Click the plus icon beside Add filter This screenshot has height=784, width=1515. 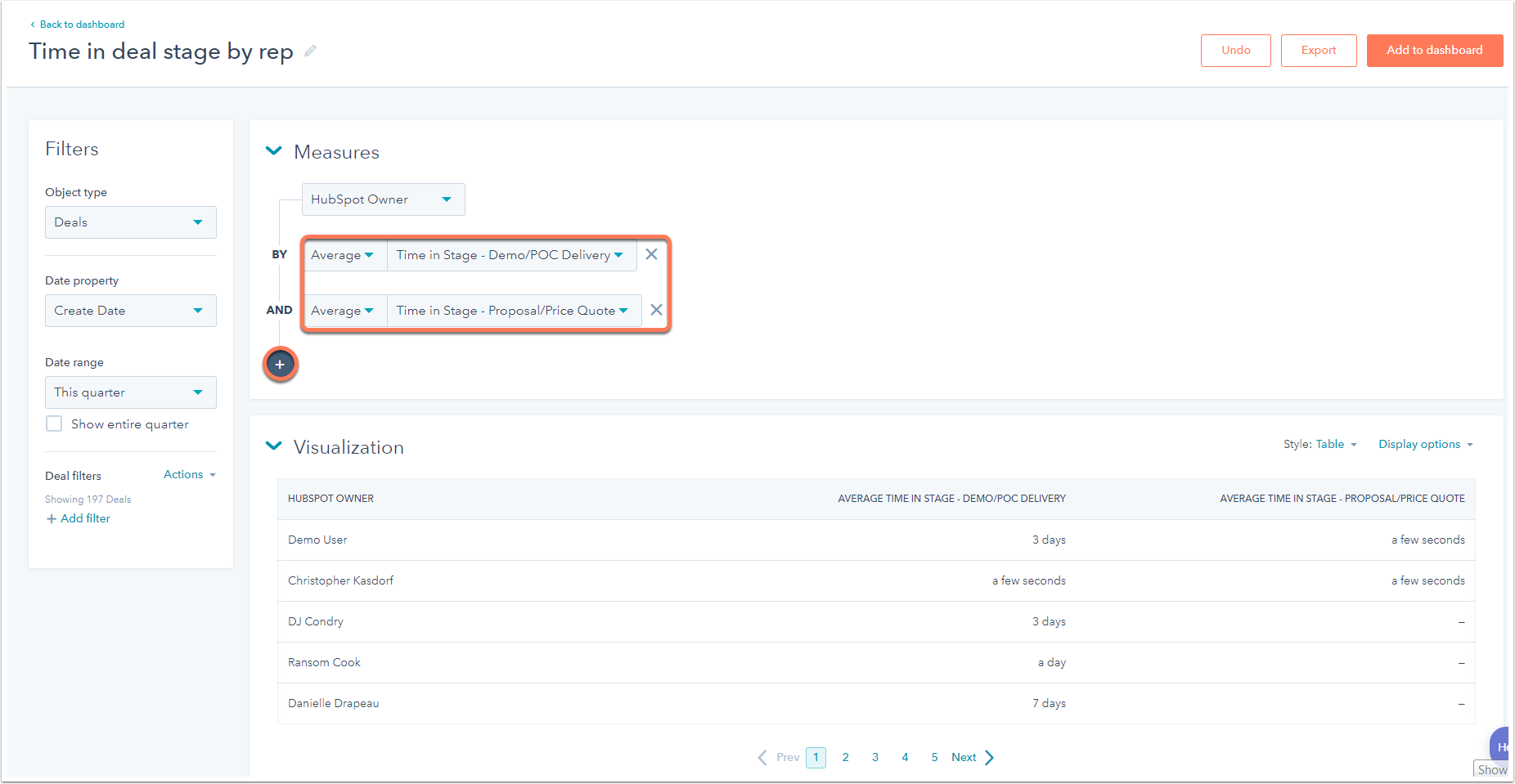click(52, 519)
